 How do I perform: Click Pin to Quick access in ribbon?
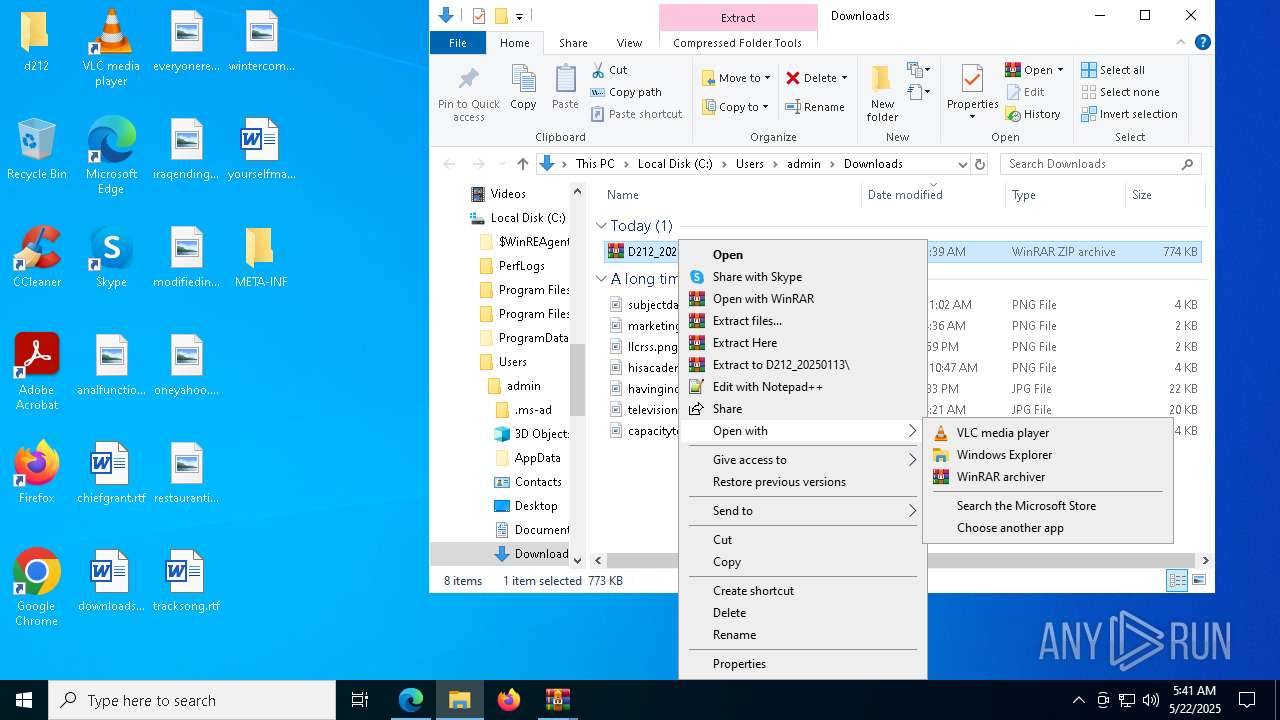pyautogui.click(x=468, y=95)
